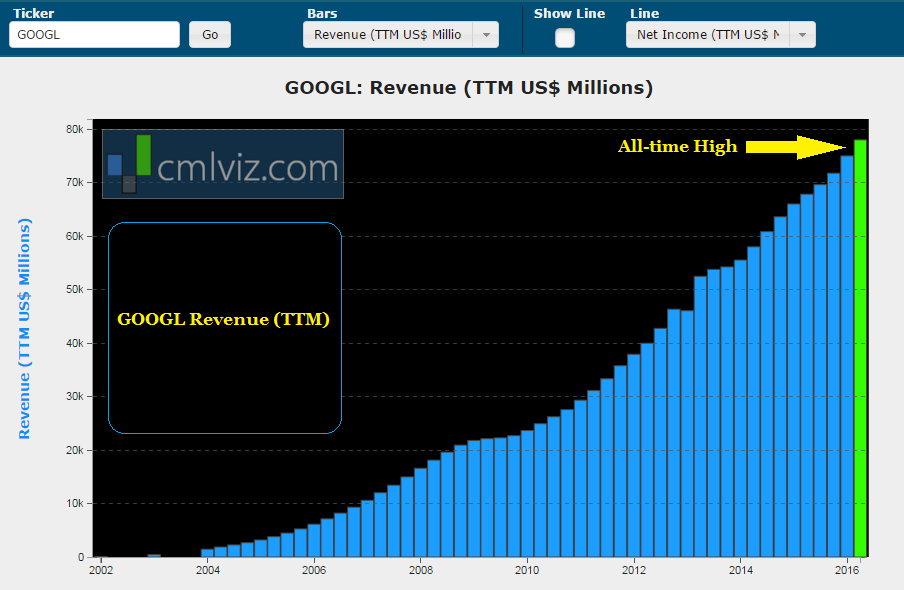Click the Go button
904x590 pixels.
(x=210, y=35)
